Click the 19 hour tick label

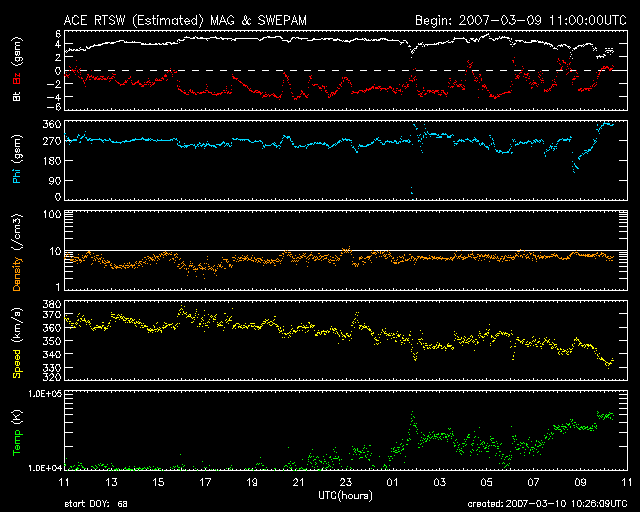(x=252, y=482)
